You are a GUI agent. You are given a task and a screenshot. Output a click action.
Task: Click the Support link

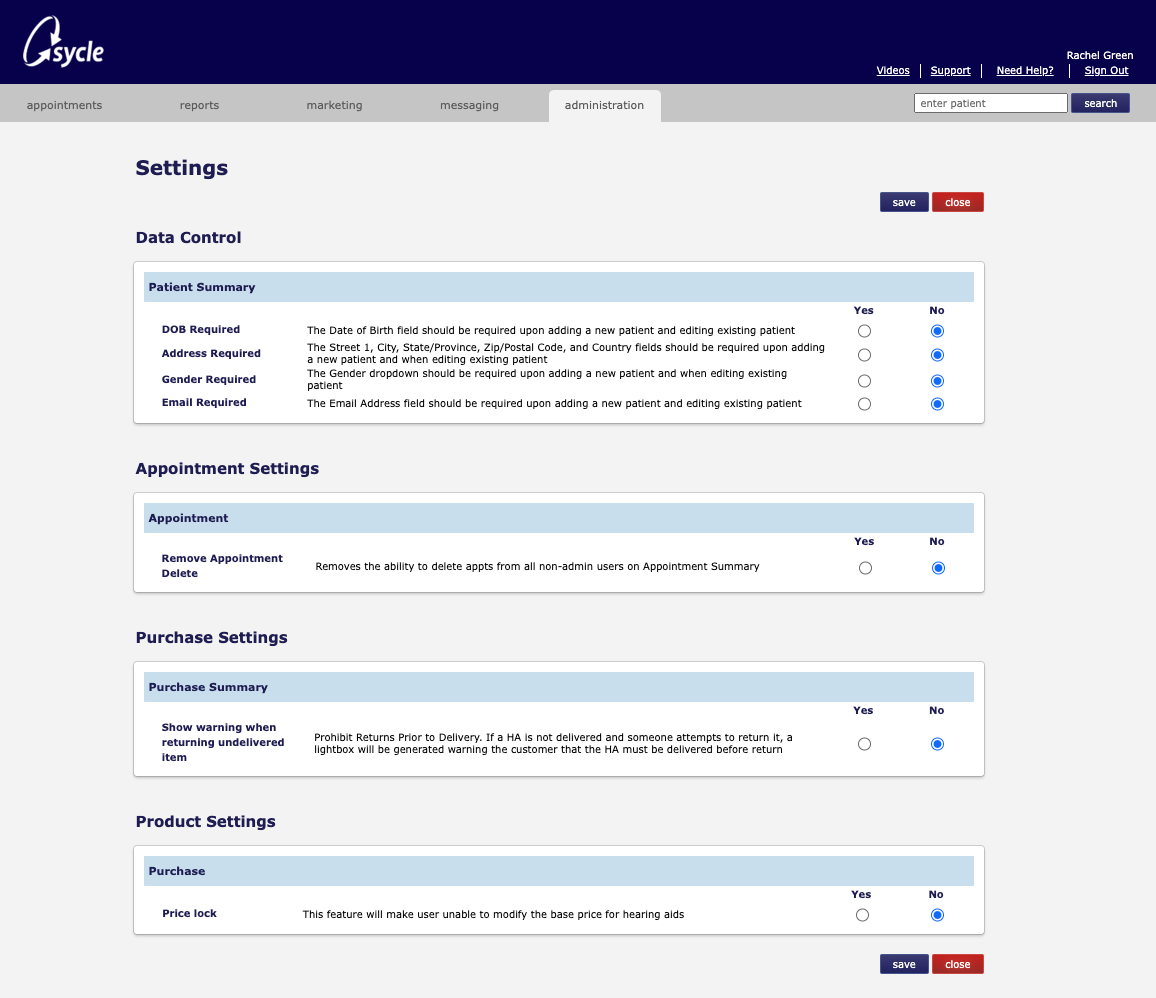click(x=950, y=70)
